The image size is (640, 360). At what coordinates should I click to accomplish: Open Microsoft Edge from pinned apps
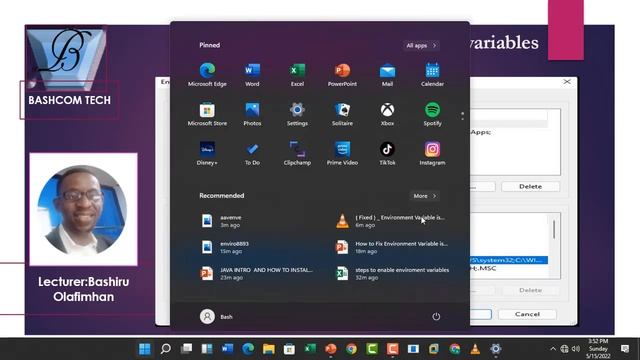click(x=207, y=75)
